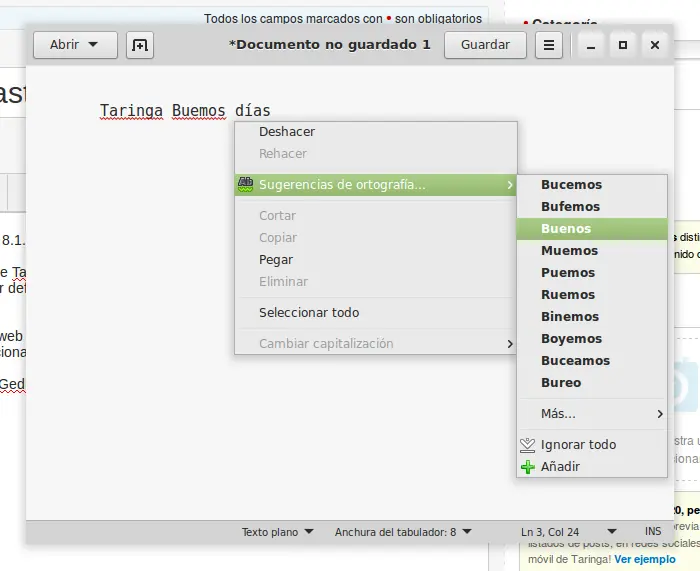Open the Ln 3, Col 24 position dropdown

point(568,532)
